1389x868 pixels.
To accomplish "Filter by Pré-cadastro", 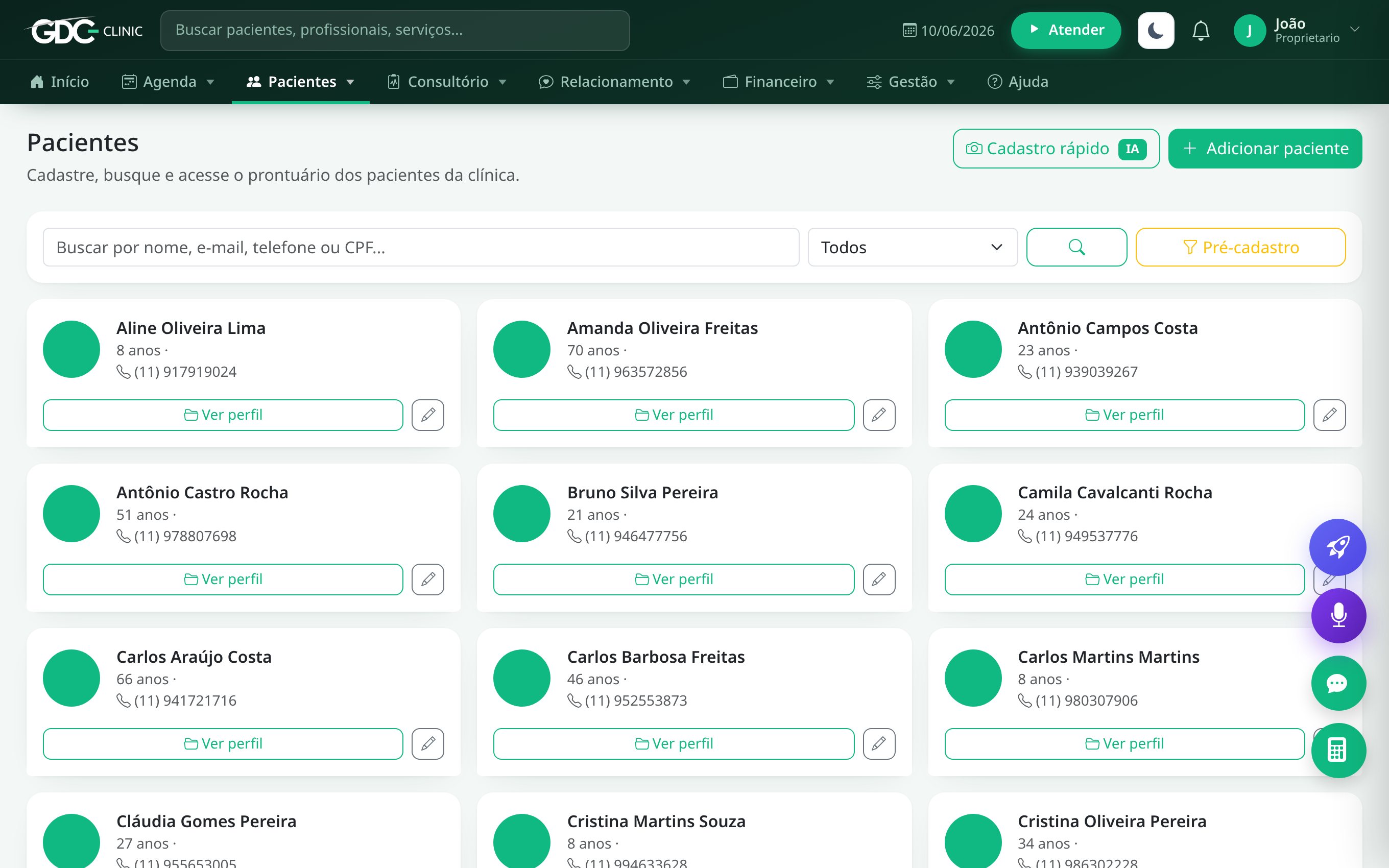I will (x=1240, y=248).
